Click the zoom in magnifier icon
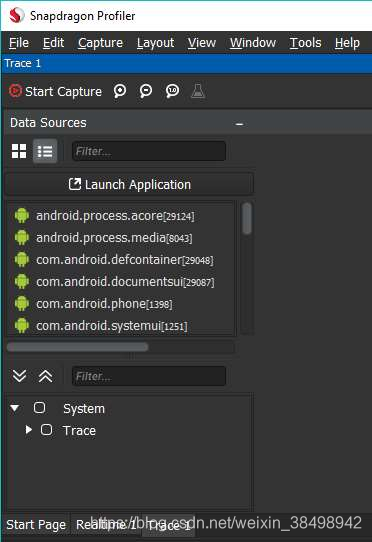The height and width of the screenshot is (542, 372). [120, 91]
